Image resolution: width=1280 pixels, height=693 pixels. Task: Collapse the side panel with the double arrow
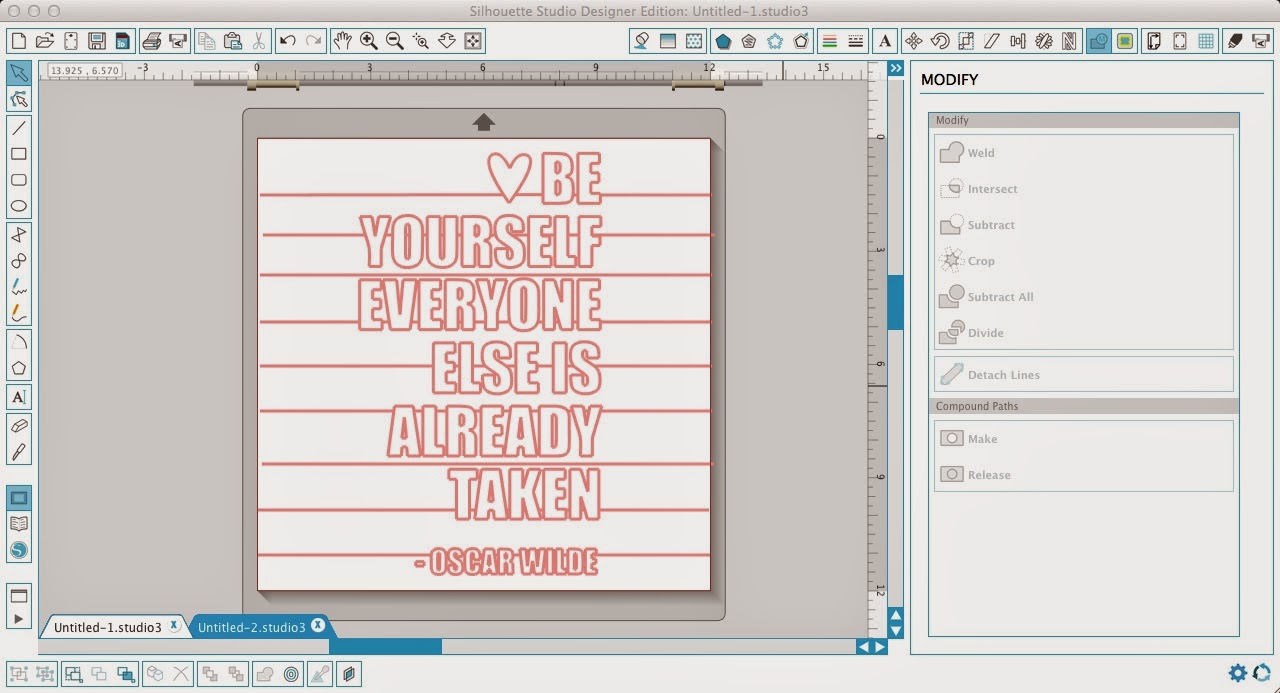click(896, 68)
